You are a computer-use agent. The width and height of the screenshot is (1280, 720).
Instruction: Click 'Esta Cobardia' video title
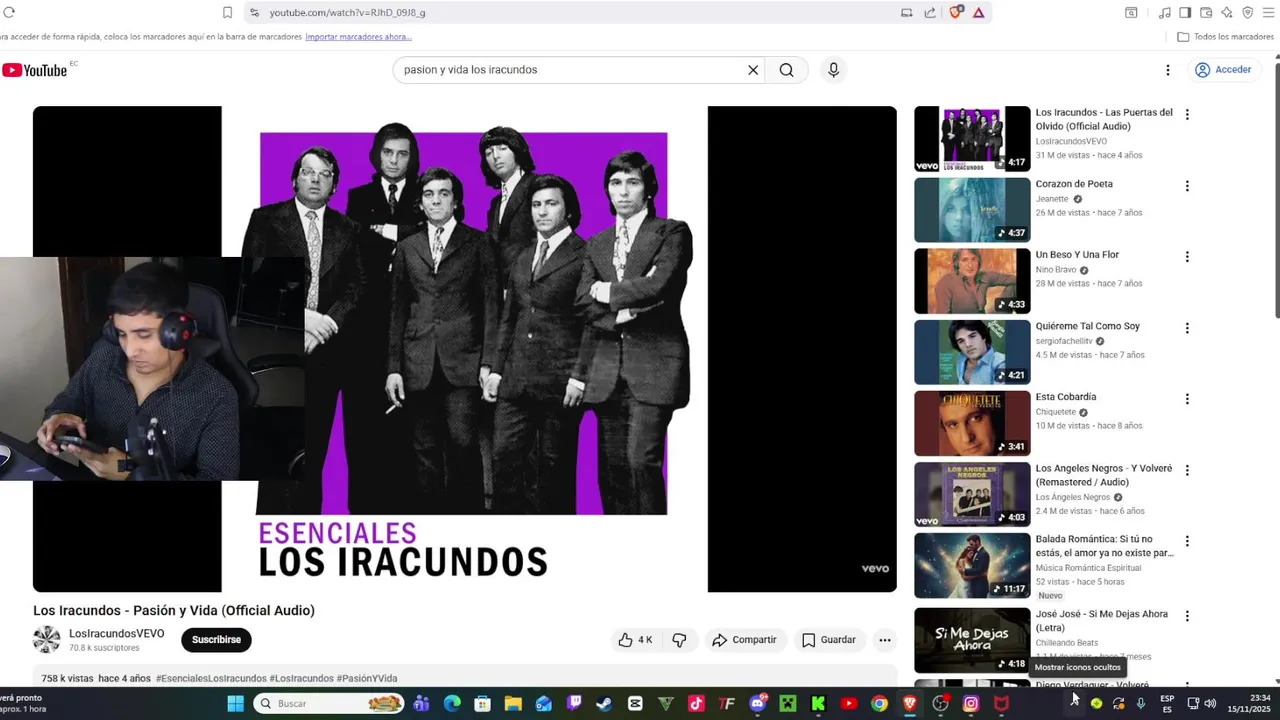pyautogui.click(x=1066, y=397)
